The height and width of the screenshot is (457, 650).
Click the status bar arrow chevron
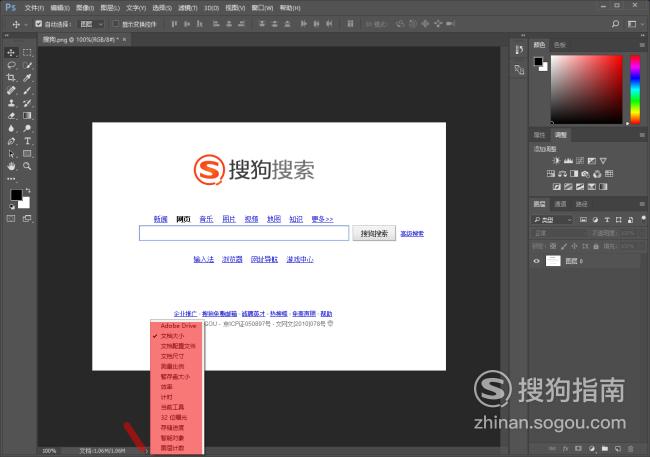(146, 451)
